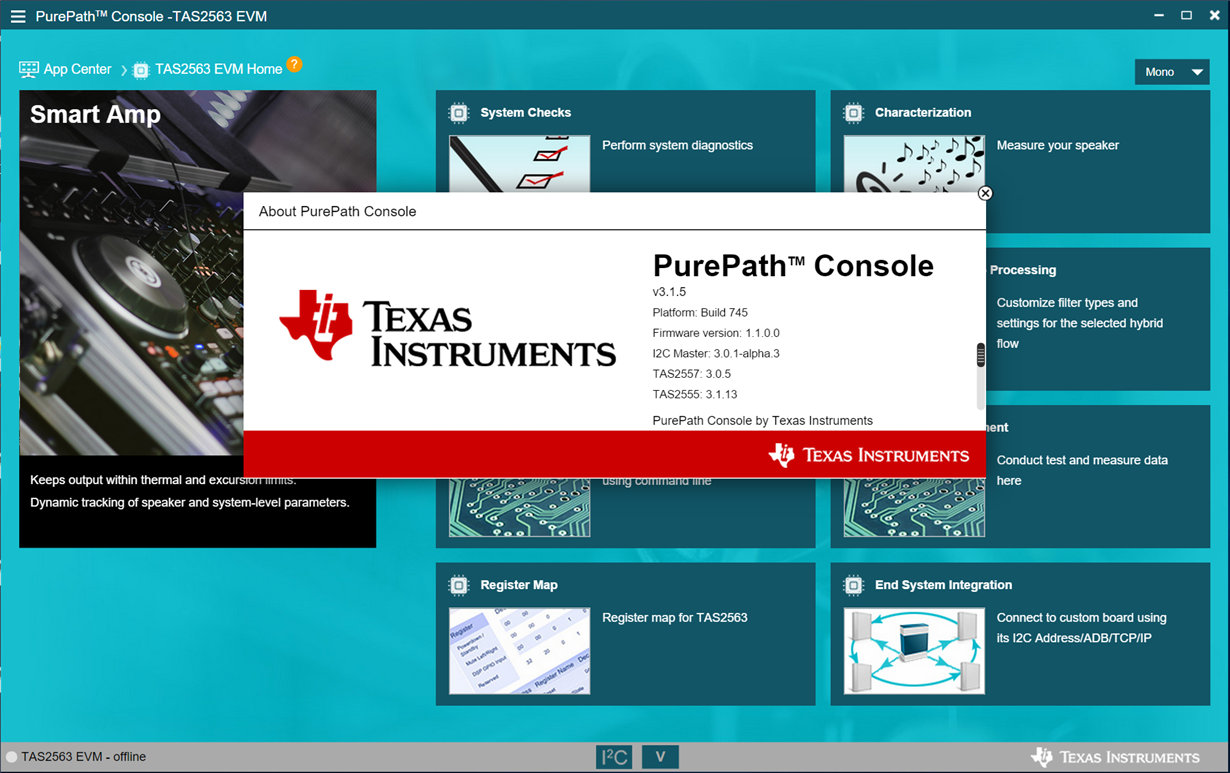Click the I2C button in status bar
1230x773 pixels.
coord(614,757)
